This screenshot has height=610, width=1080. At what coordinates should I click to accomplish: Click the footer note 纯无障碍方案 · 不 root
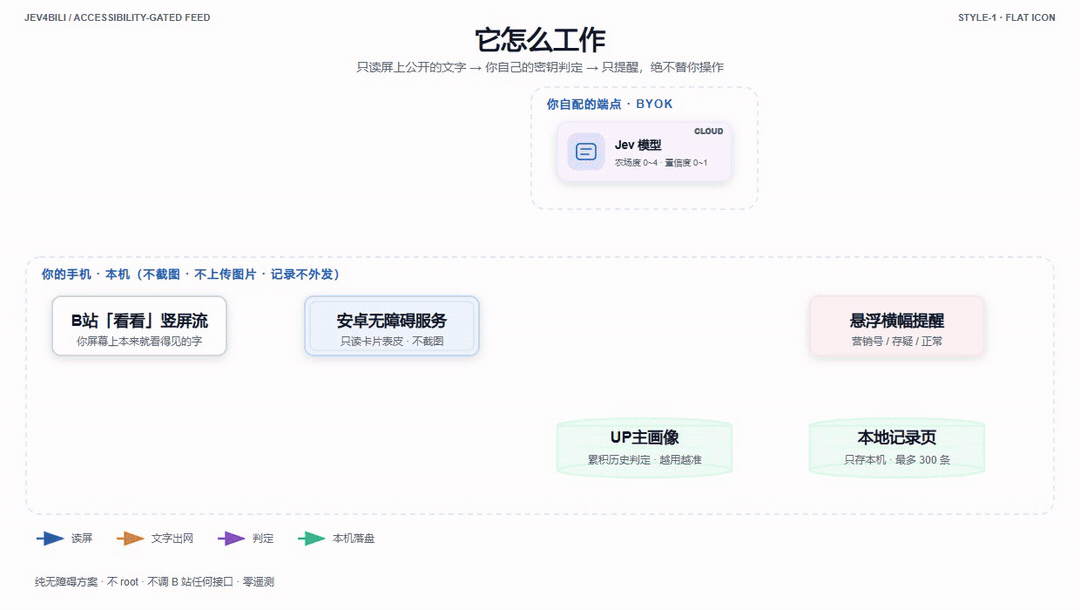click(x=154, y=582)
